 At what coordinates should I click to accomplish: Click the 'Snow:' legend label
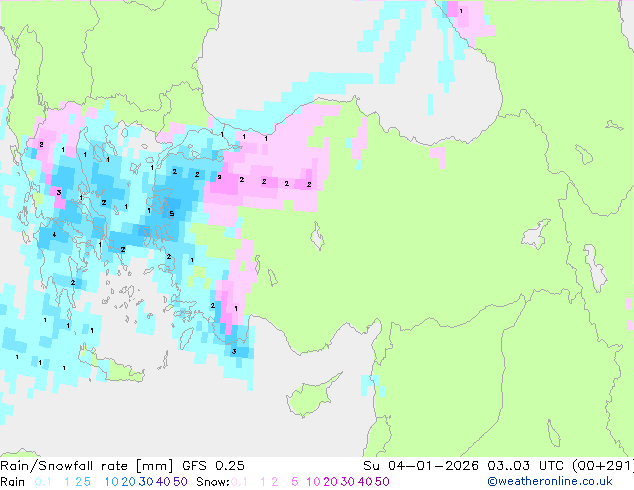coord(213,482)
